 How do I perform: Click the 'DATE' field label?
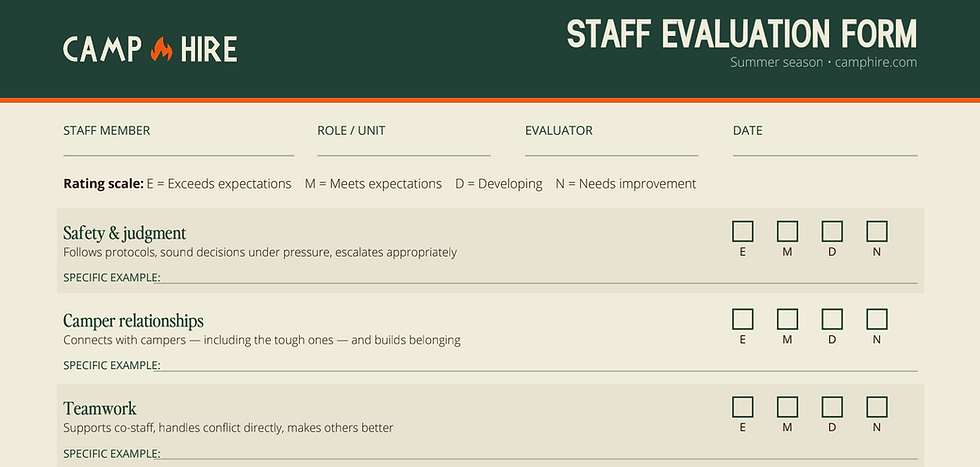coord(748,131)
